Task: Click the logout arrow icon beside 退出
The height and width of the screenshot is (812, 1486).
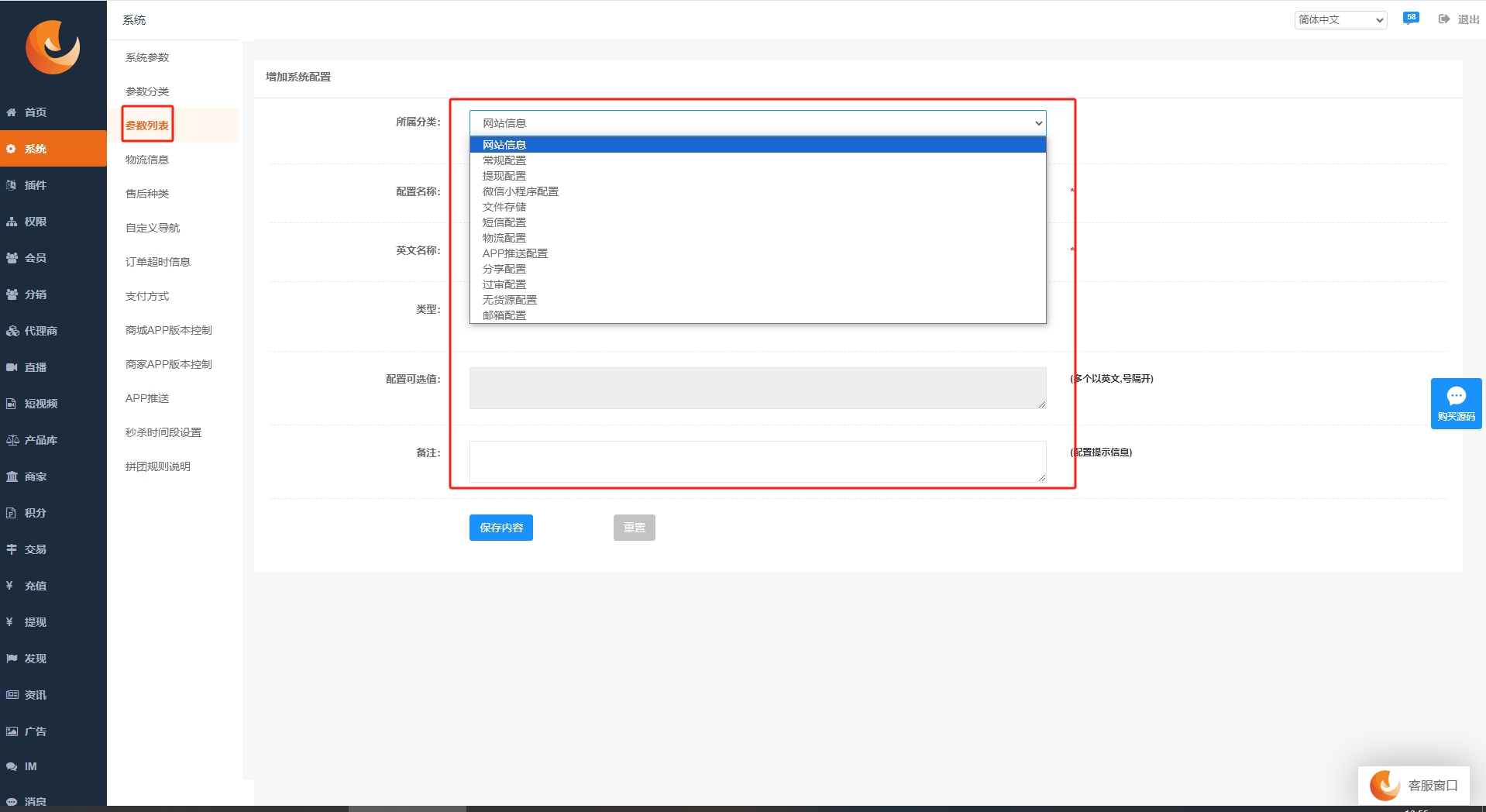Action: coord(1444,19)
